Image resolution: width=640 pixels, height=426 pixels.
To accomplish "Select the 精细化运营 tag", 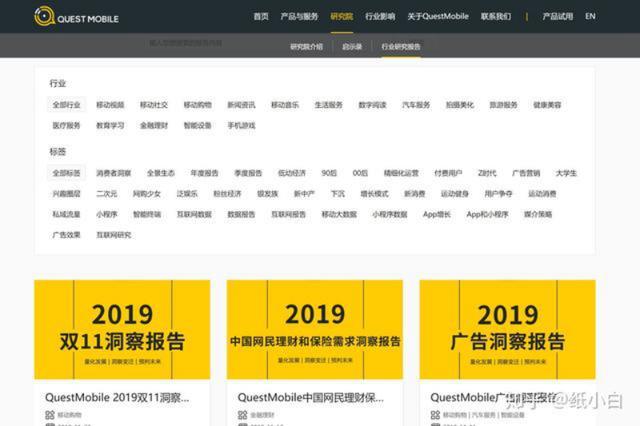I will pyautogui.click(x=401, y=173).
